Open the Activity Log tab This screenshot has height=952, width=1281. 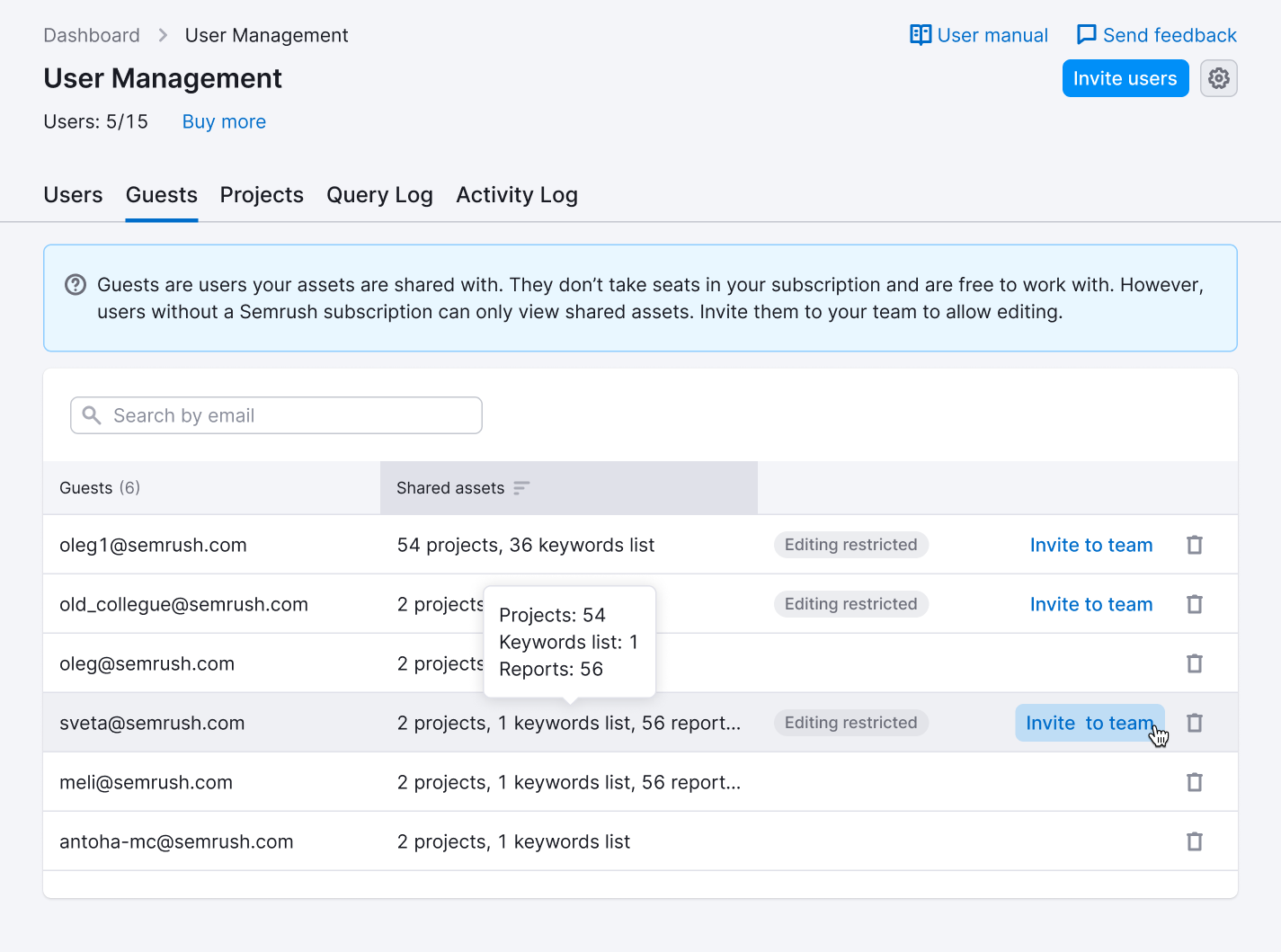pos(517,195)
